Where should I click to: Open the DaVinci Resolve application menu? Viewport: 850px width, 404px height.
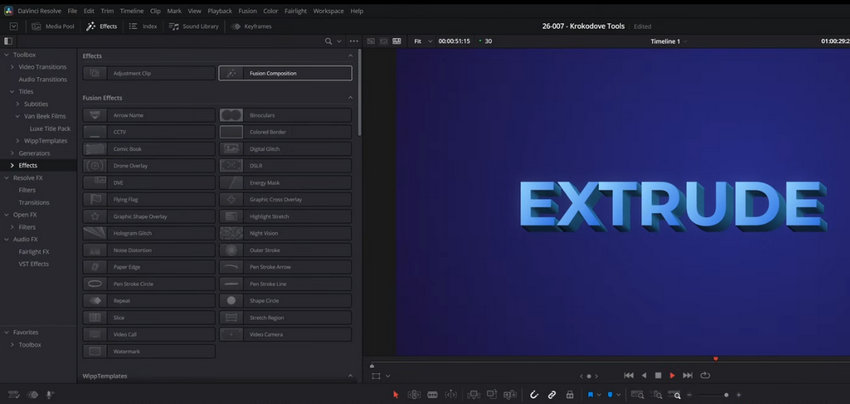click(39, 11)
